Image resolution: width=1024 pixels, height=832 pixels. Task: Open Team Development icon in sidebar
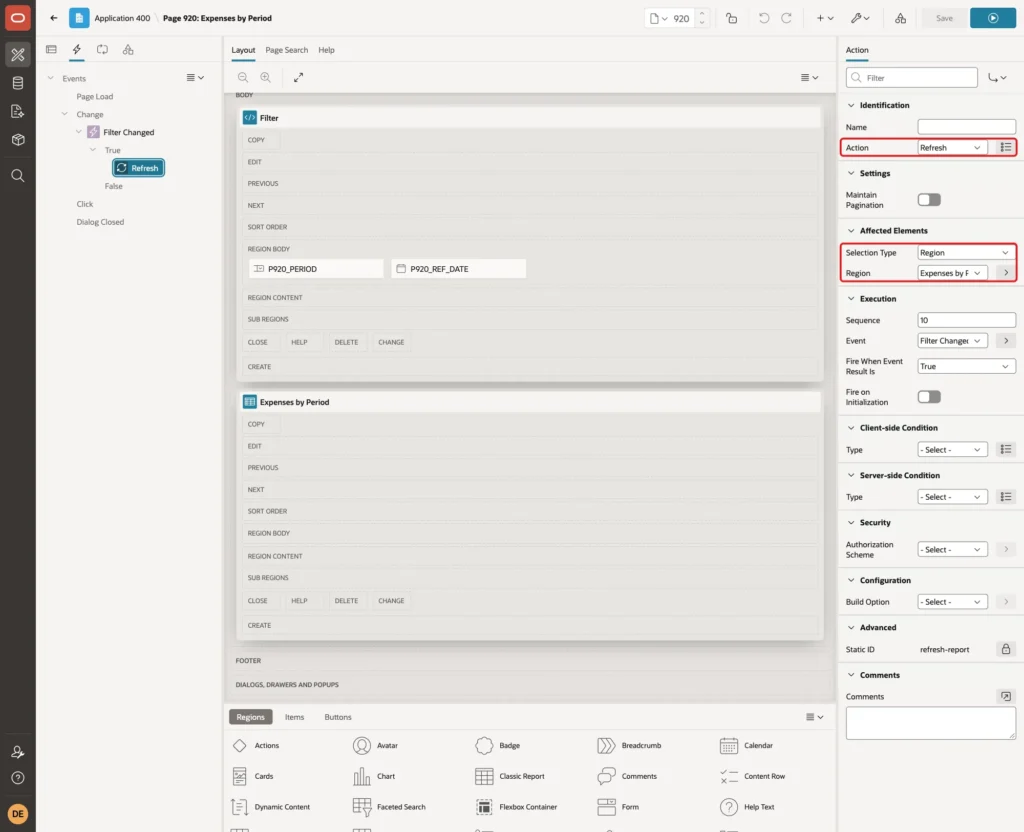pyautogui.click(x=18, y=111)
